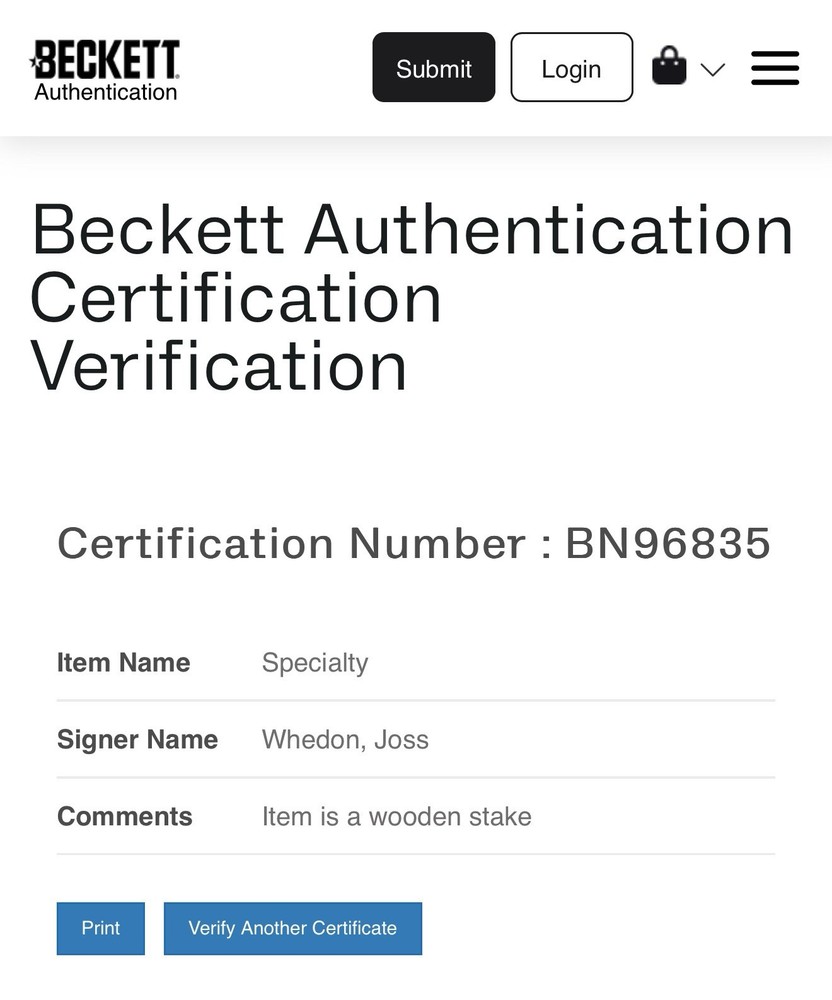The width and height of the screenshot is (832, 1000).
Task: Click the Specialty item value
Action: pyautogui.click(x=315, y=663)
